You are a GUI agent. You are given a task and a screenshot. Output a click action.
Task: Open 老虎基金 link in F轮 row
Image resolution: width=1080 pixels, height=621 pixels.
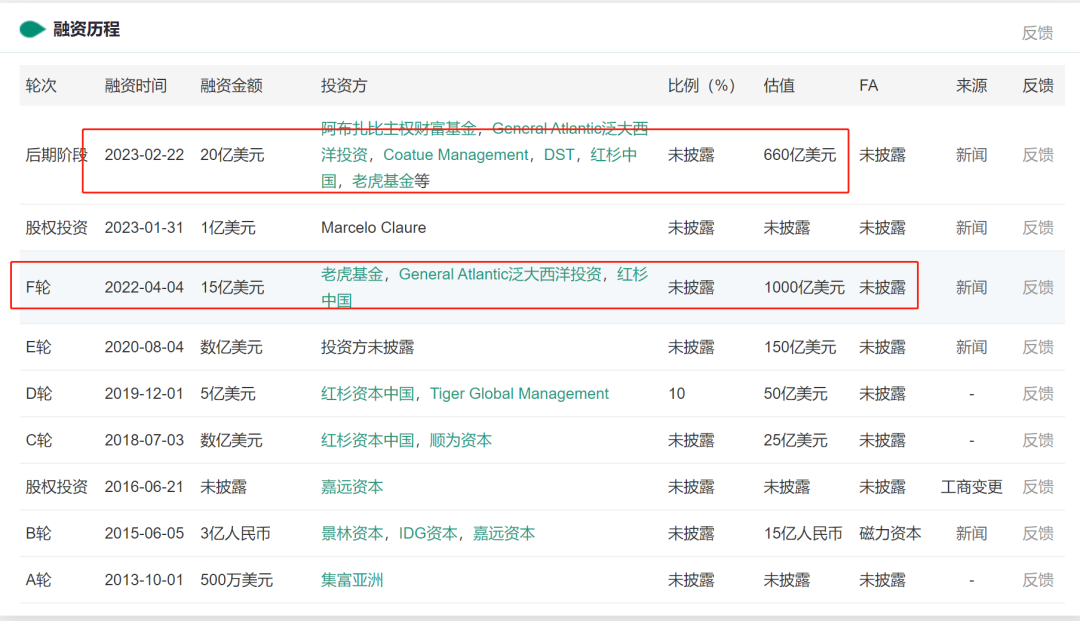[x=352, y=275]
